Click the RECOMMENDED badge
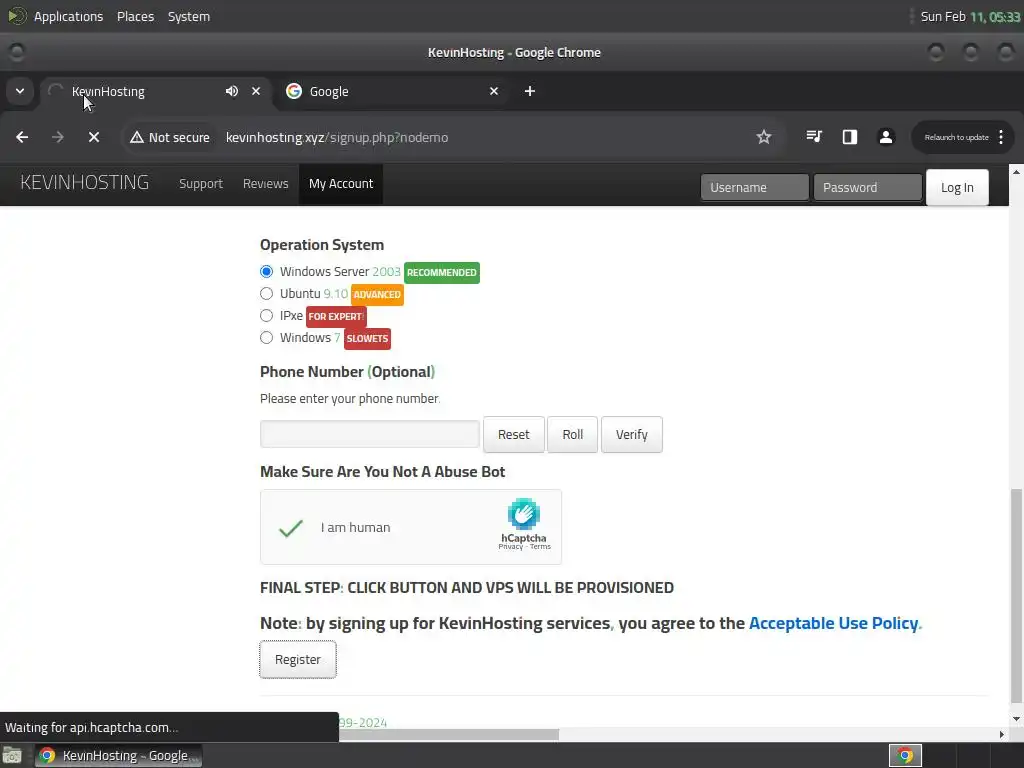The width and height of the screenshot is (1024, 768). (x=441, y=272)
